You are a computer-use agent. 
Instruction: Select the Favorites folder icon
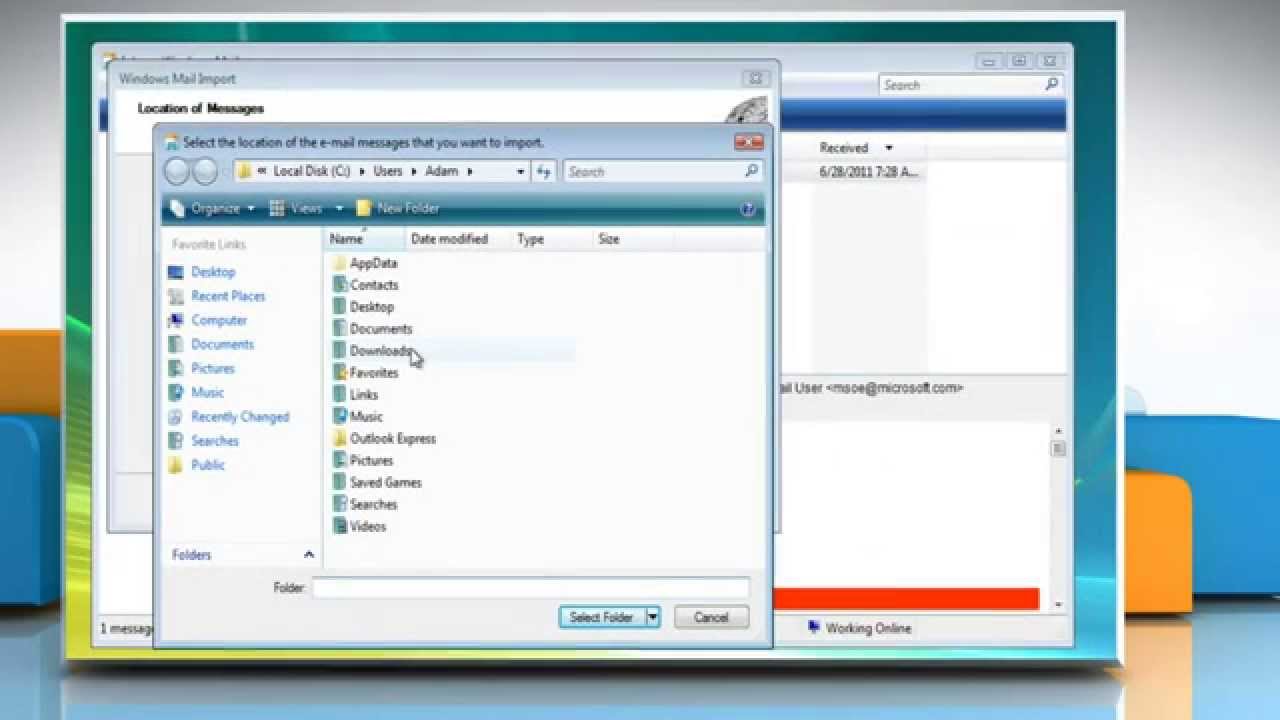[340, 373]
